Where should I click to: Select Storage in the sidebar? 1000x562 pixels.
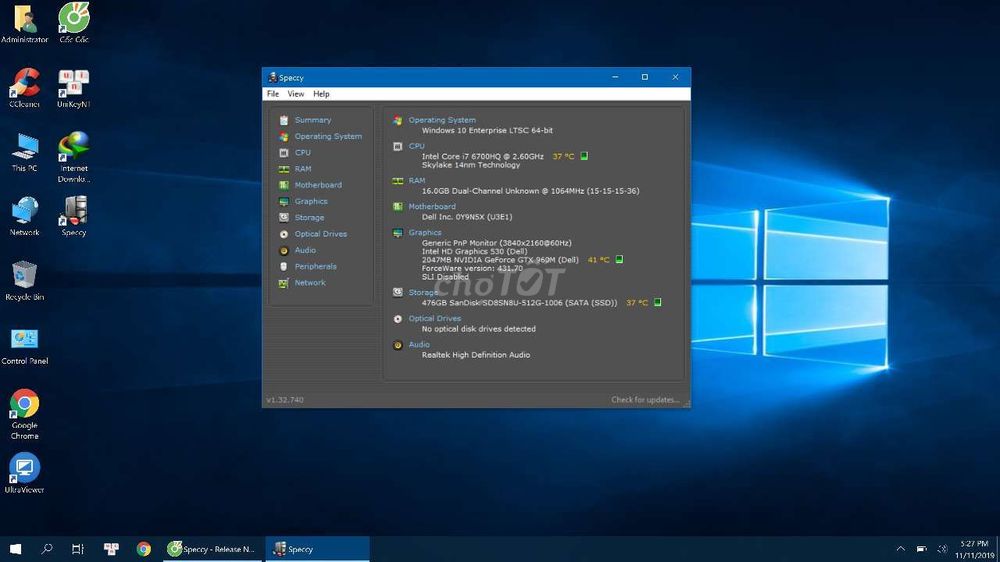(309, 218)
